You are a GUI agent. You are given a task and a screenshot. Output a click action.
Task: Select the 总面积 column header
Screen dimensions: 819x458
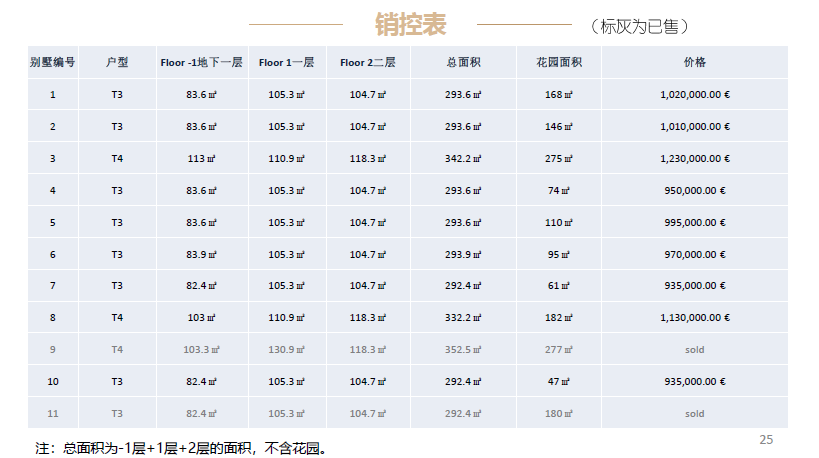pos(463,62)
